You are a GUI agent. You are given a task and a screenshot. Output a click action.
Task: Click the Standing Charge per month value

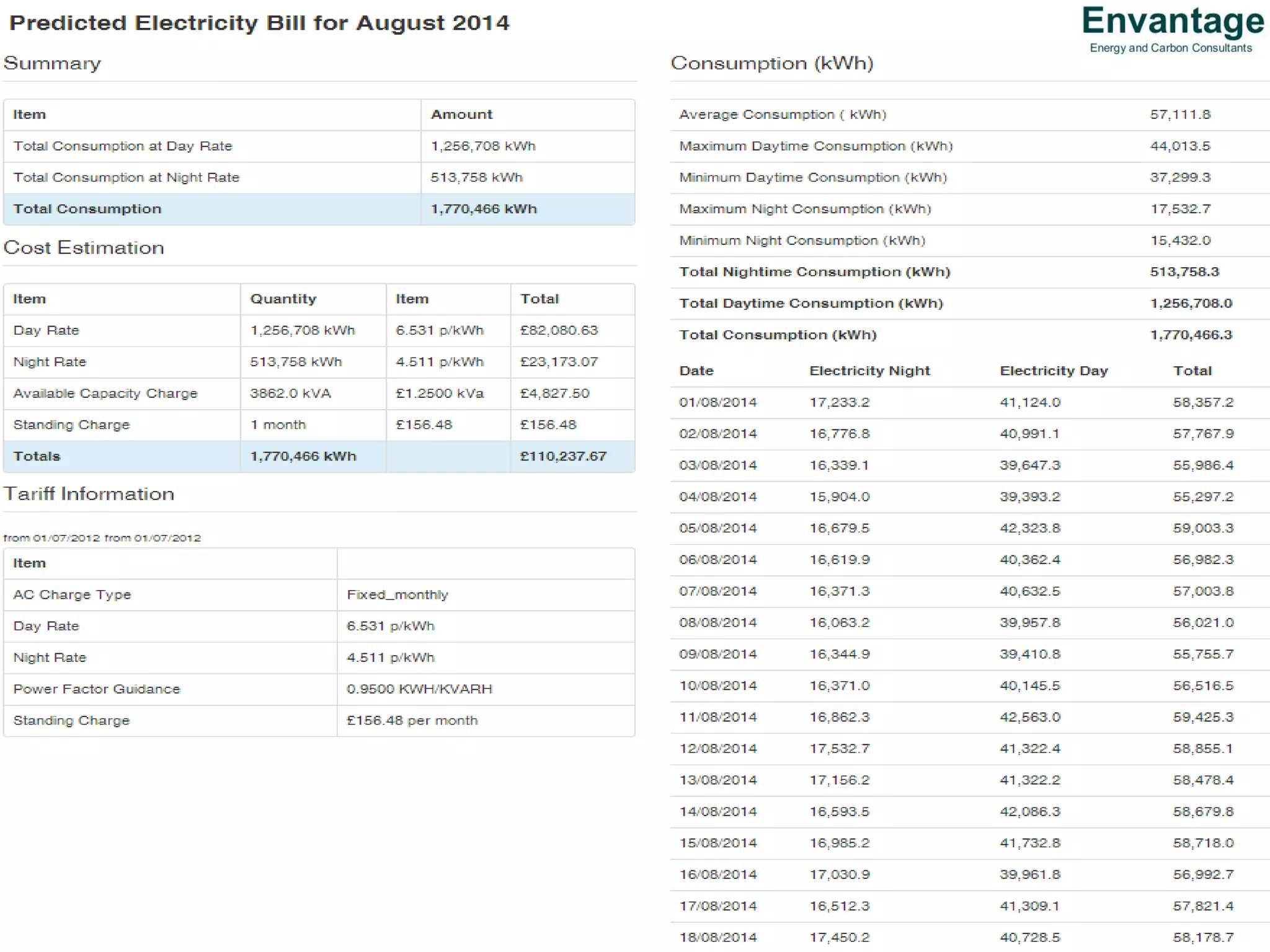point(412,720)
